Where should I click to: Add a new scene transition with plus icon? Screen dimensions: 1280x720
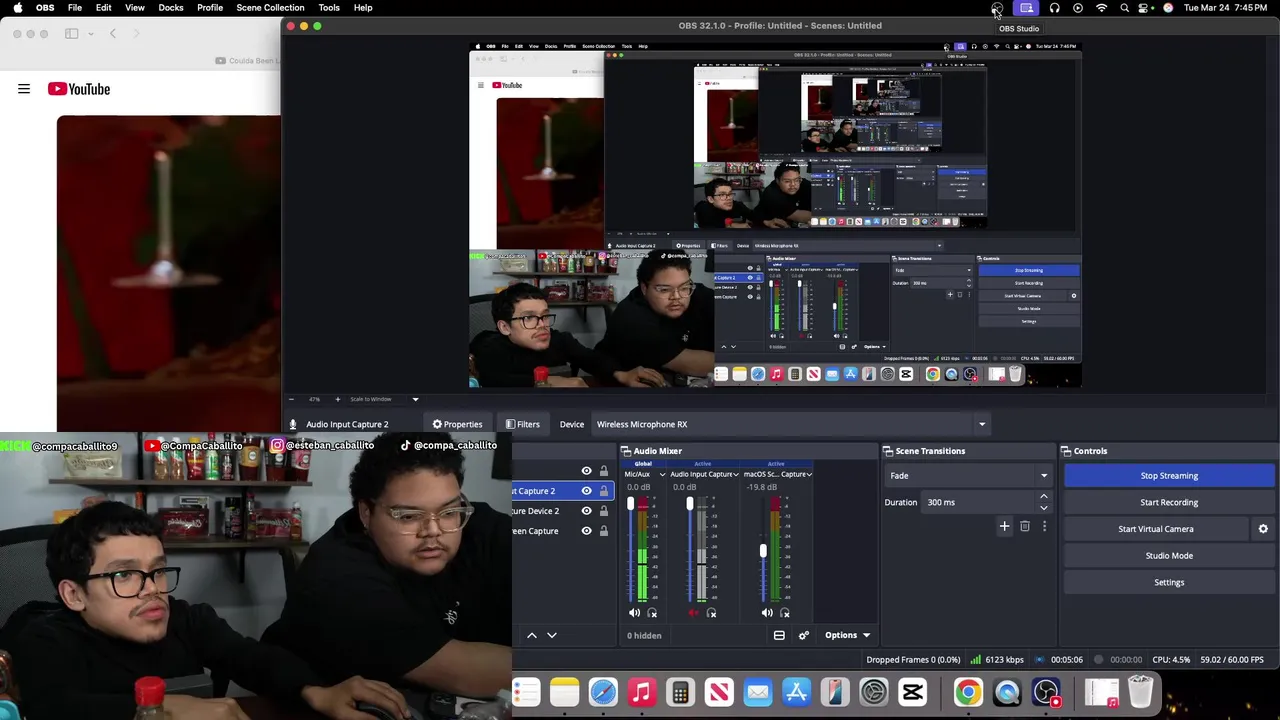(1004, 526)
